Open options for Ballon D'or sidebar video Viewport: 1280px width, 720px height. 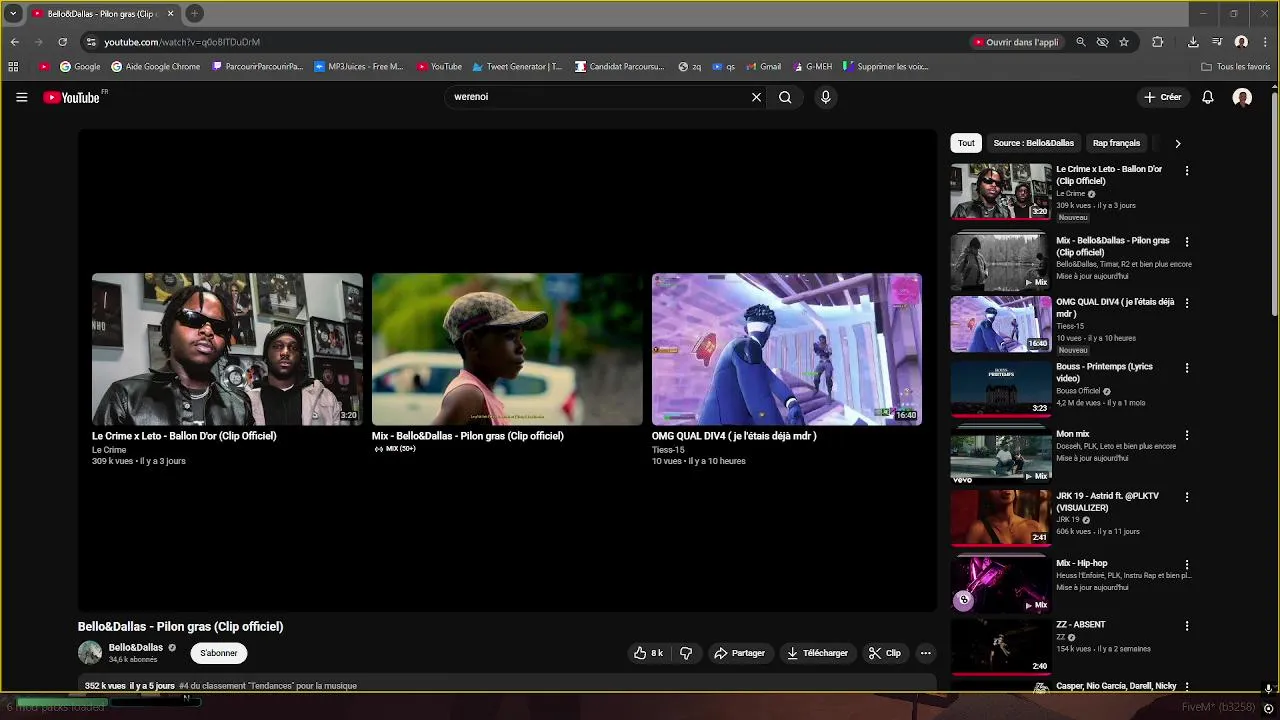coord(1187,171)
